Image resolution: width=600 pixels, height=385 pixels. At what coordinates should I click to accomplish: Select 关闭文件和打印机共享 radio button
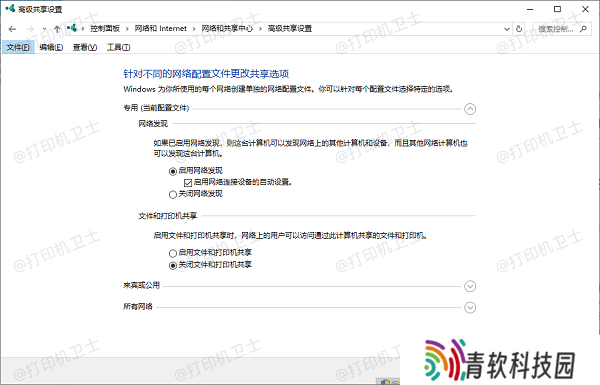pos(173,265)
